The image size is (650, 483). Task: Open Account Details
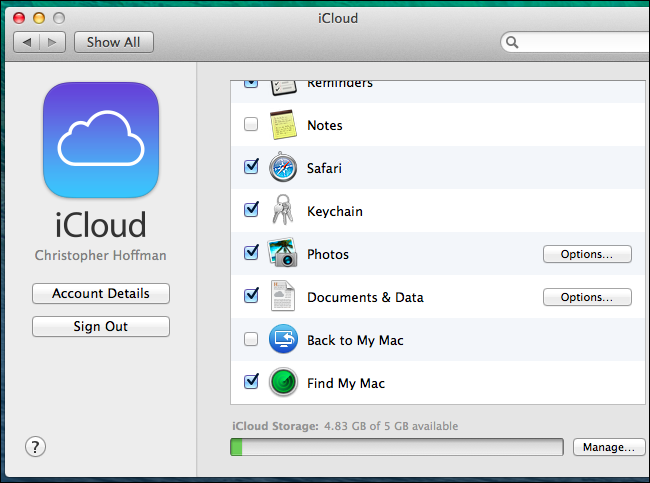coord(101,293)
